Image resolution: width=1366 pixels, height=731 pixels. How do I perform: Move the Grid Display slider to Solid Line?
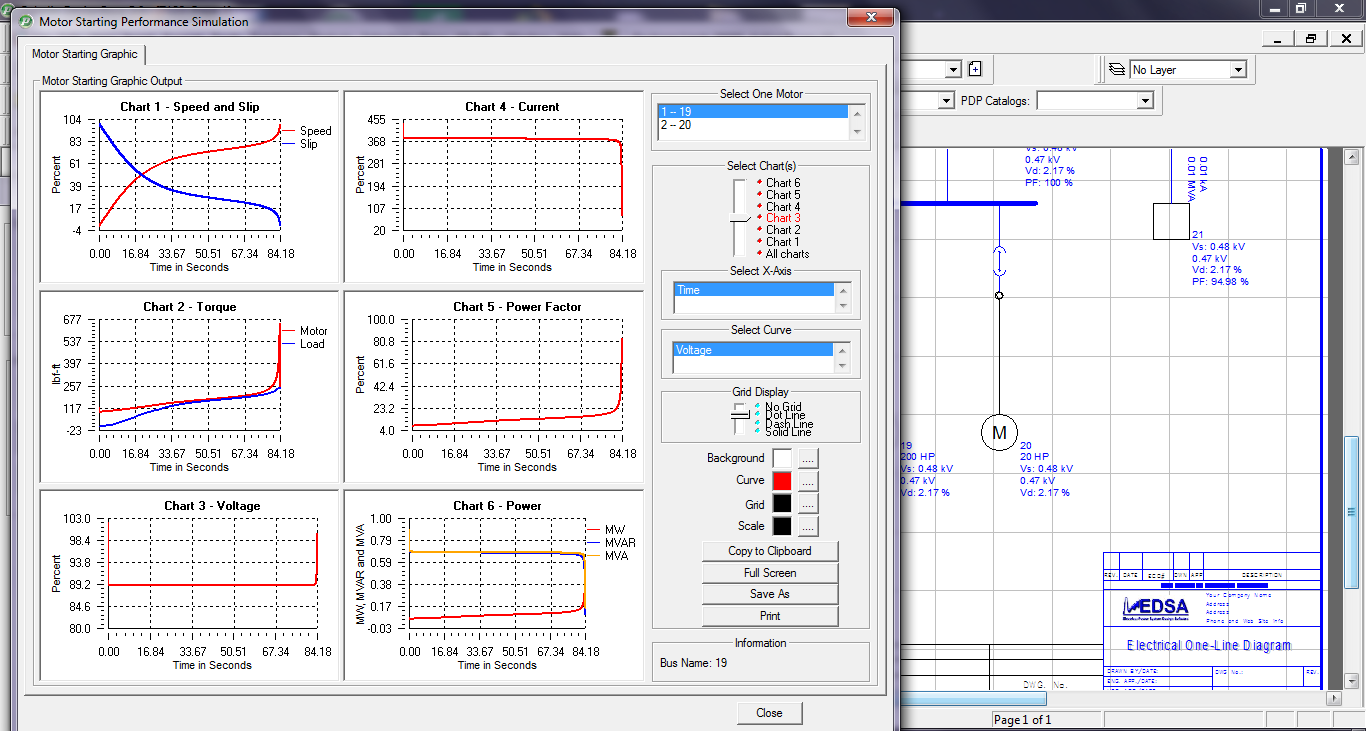click(x=741, y=433)
